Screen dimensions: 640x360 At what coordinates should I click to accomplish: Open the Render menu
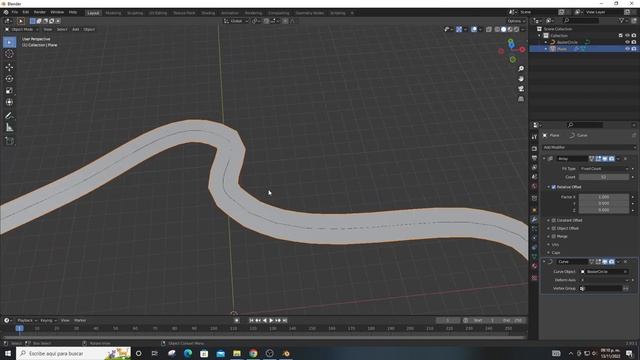point(40,12)
